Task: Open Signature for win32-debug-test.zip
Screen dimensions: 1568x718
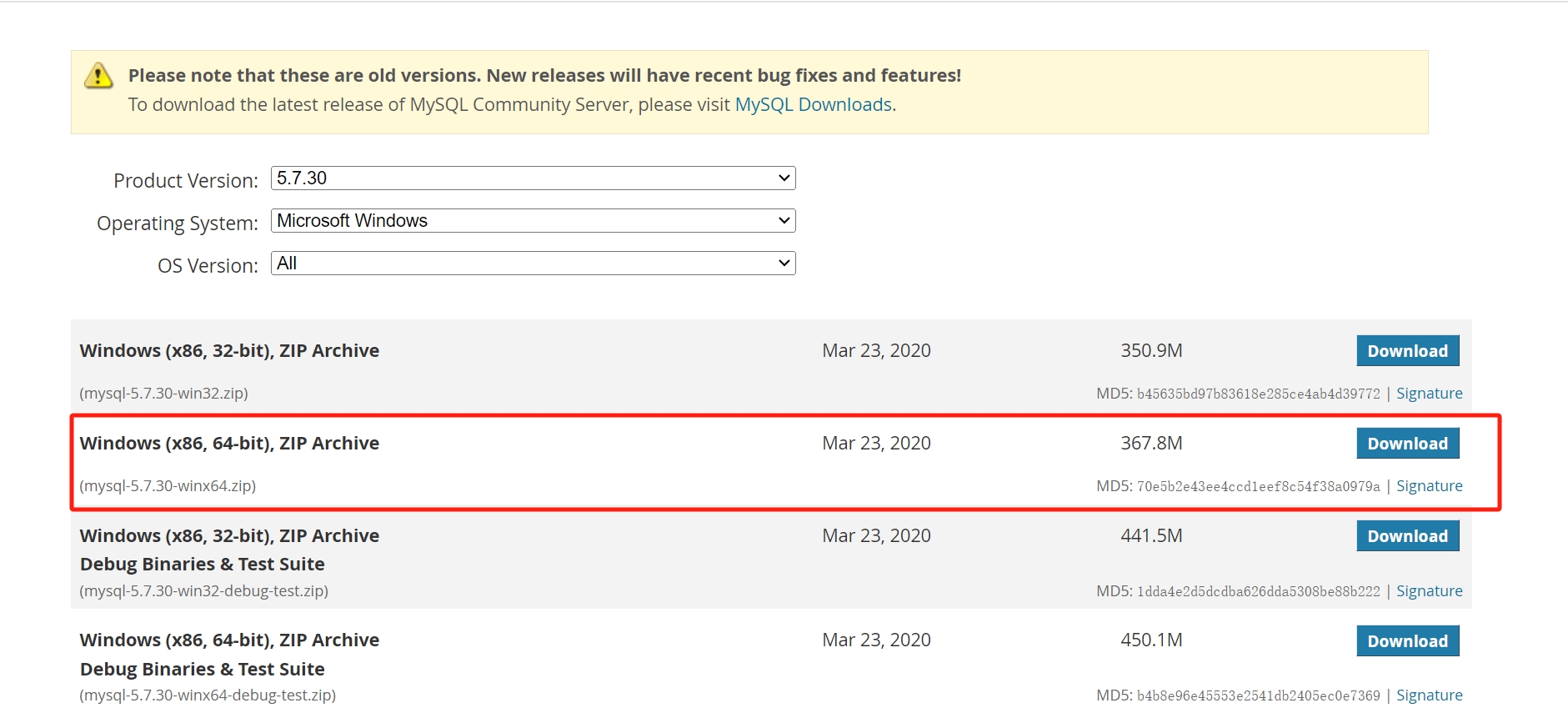Action: 1429,591
